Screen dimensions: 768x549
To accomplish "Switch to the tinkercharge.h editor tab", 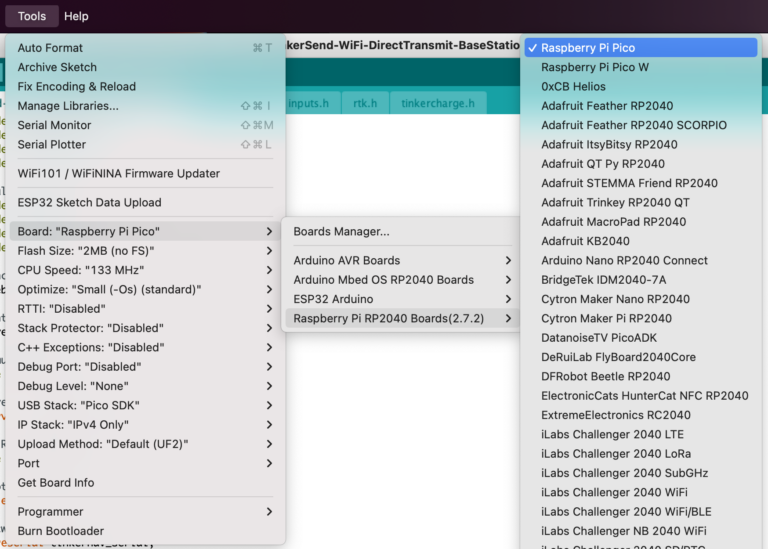I will (x=438, y=103).
